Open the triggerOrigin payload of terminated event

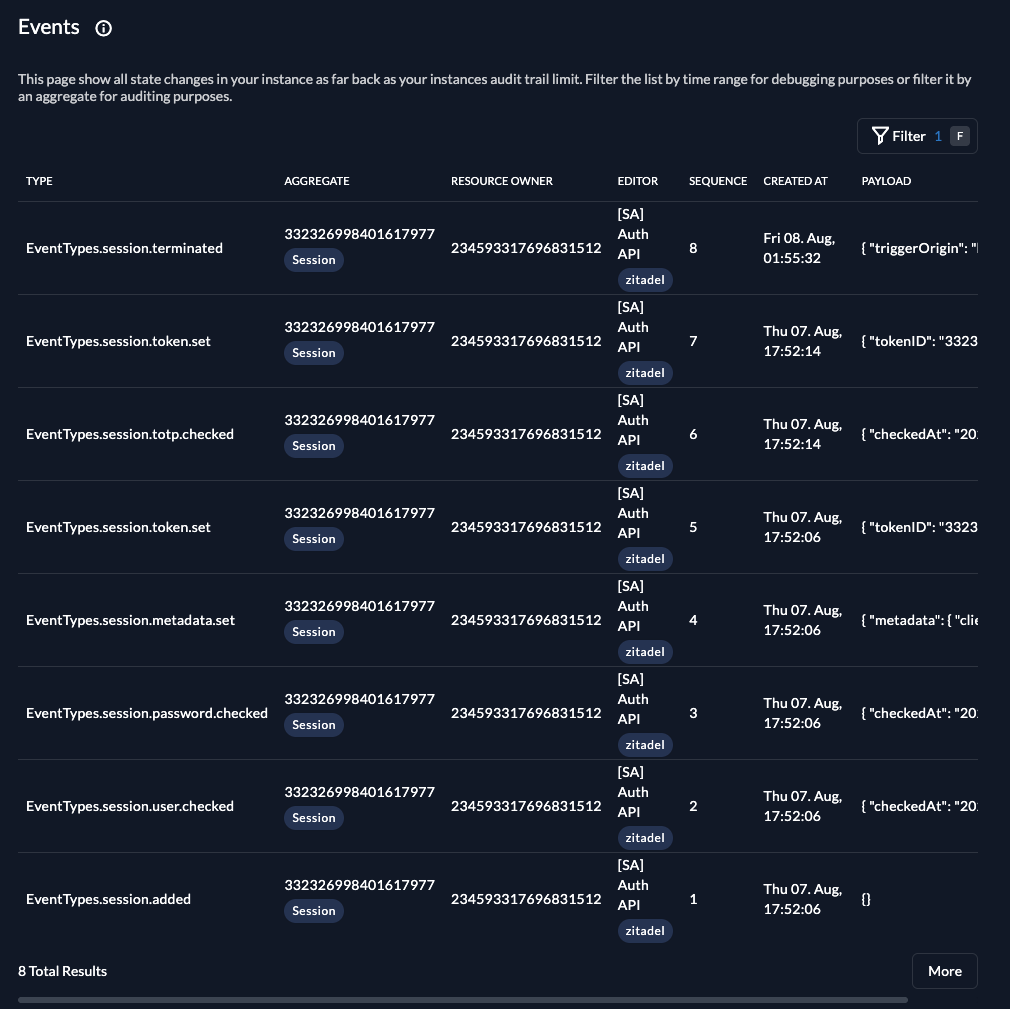point(919,248)
